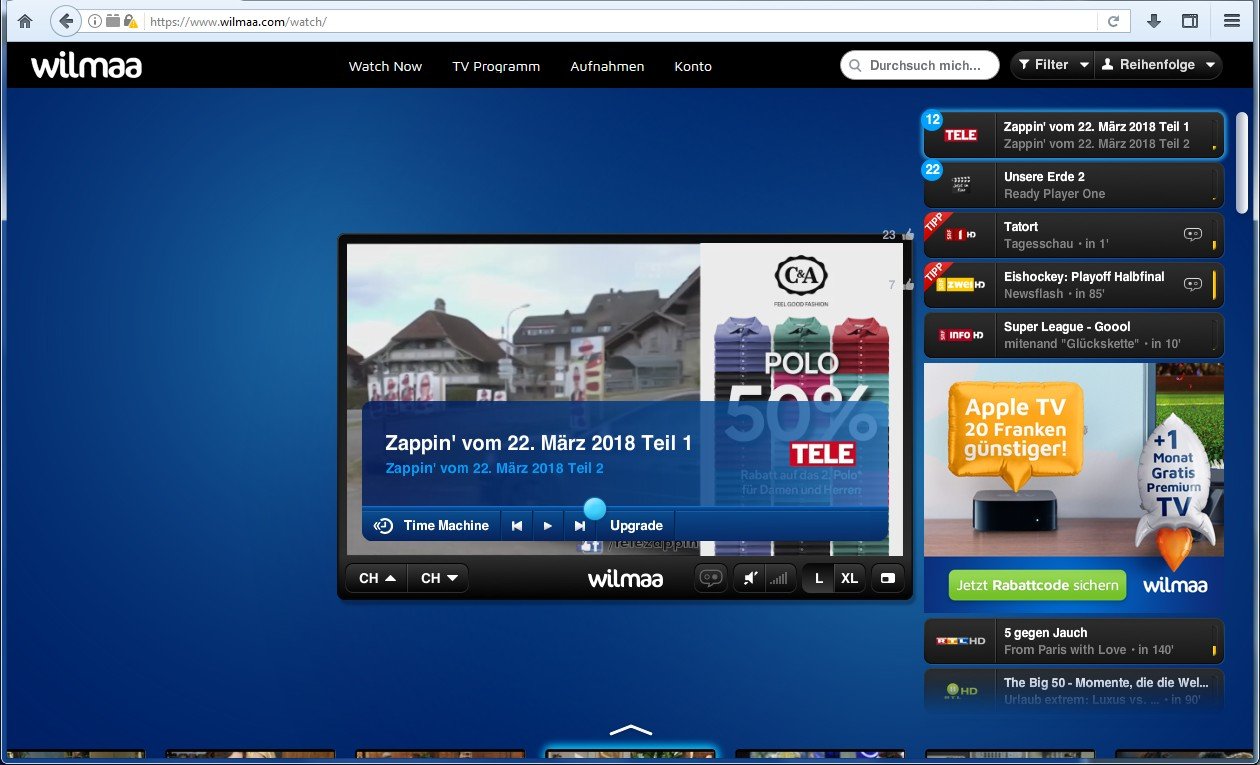Open the TV Programm menu

tap(496, 66)
